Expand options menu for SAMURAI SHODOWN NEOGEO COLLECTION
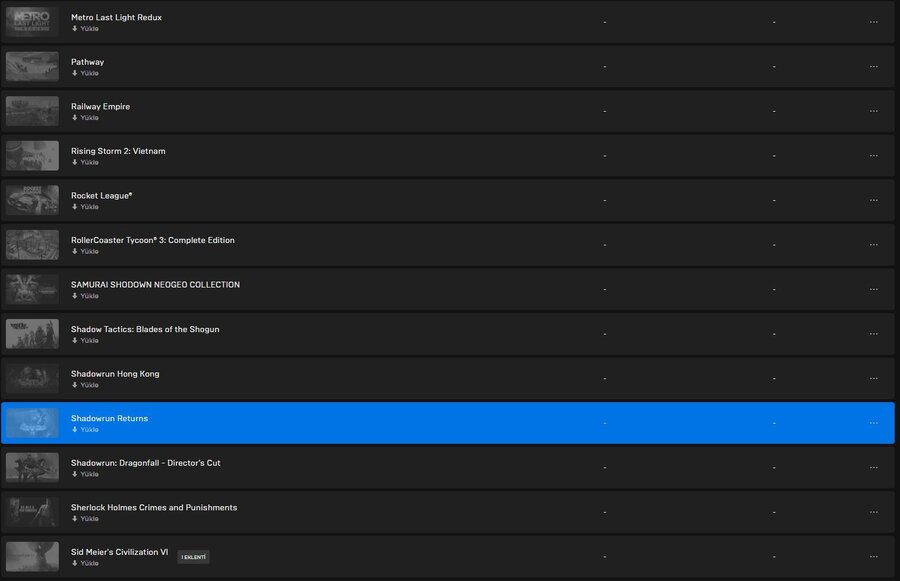 [873, 289]
